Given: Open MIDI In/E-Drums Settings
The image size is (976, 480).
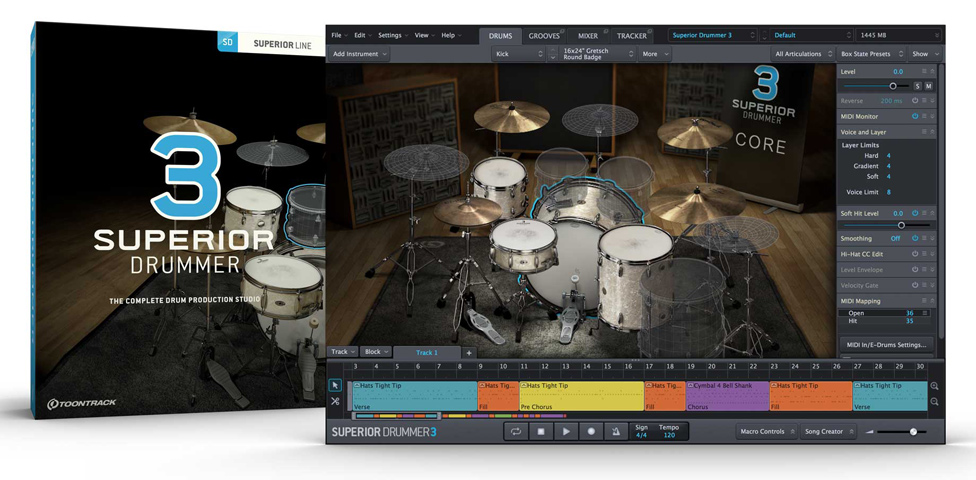Looking at the screenshot, I should [886, 345].
